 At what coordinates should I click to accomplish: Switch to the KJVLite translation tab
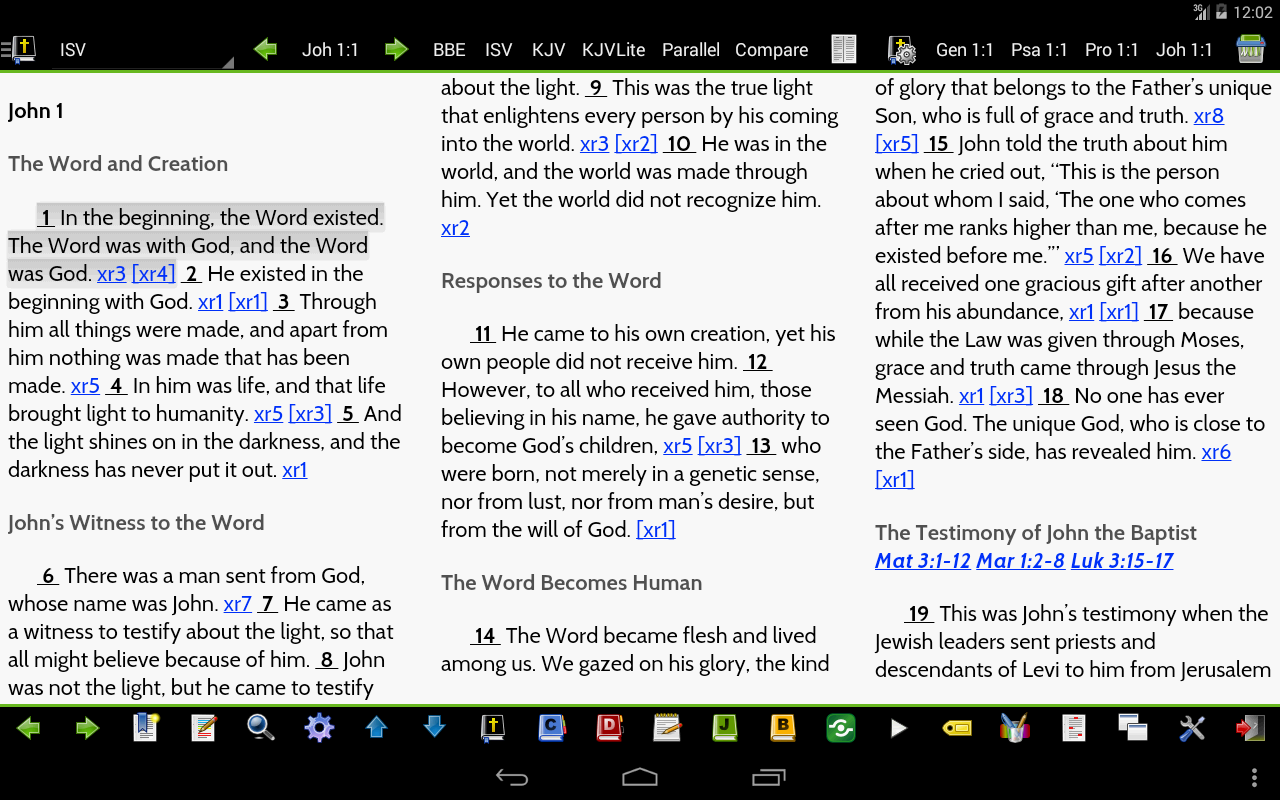(x=613, y=50)
